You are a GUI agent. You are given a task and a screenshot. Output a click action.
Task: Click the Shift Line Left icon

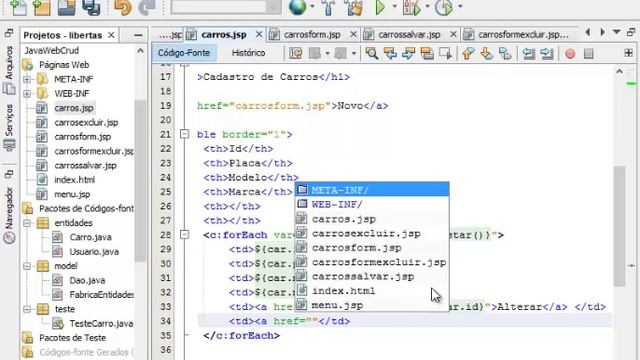529,53
